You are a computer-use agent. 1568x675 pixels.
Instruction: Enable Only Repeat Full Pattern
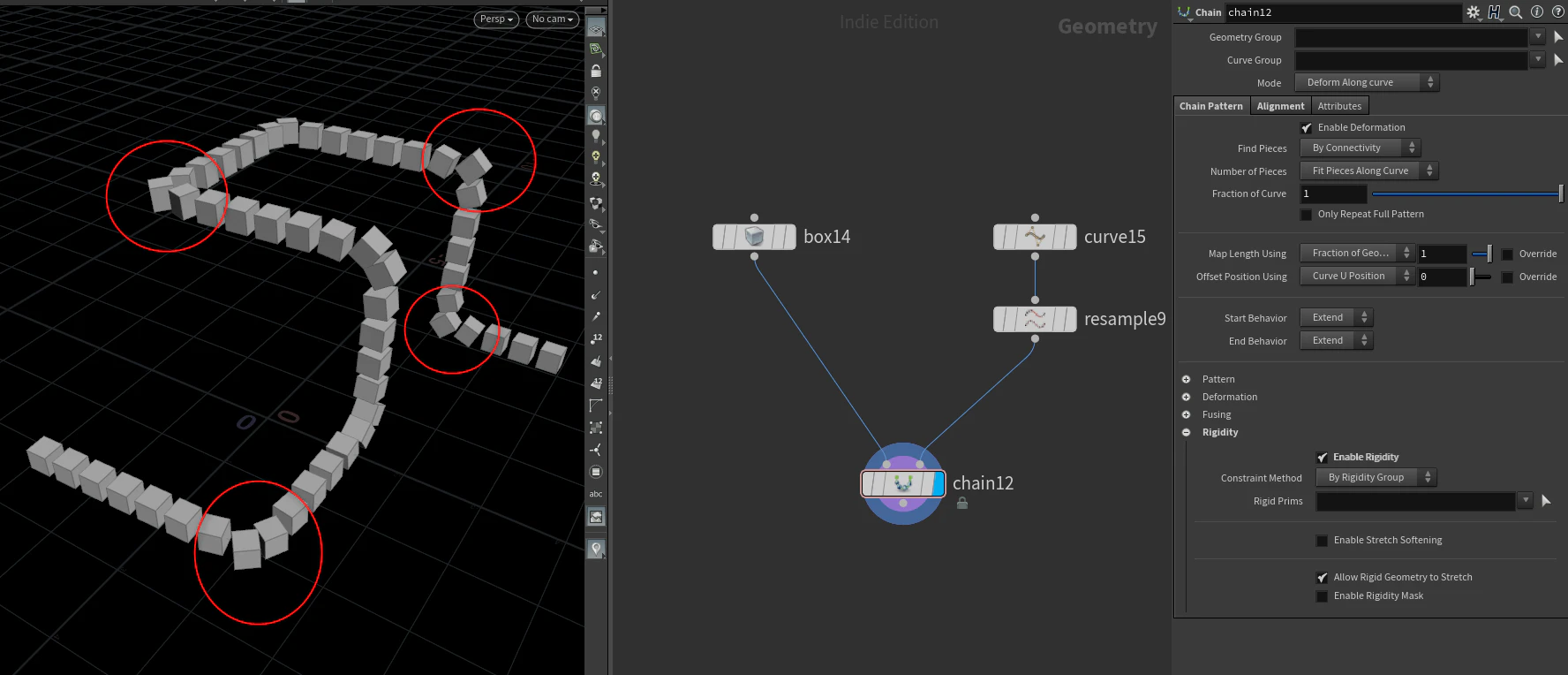tap(1307, 215)
